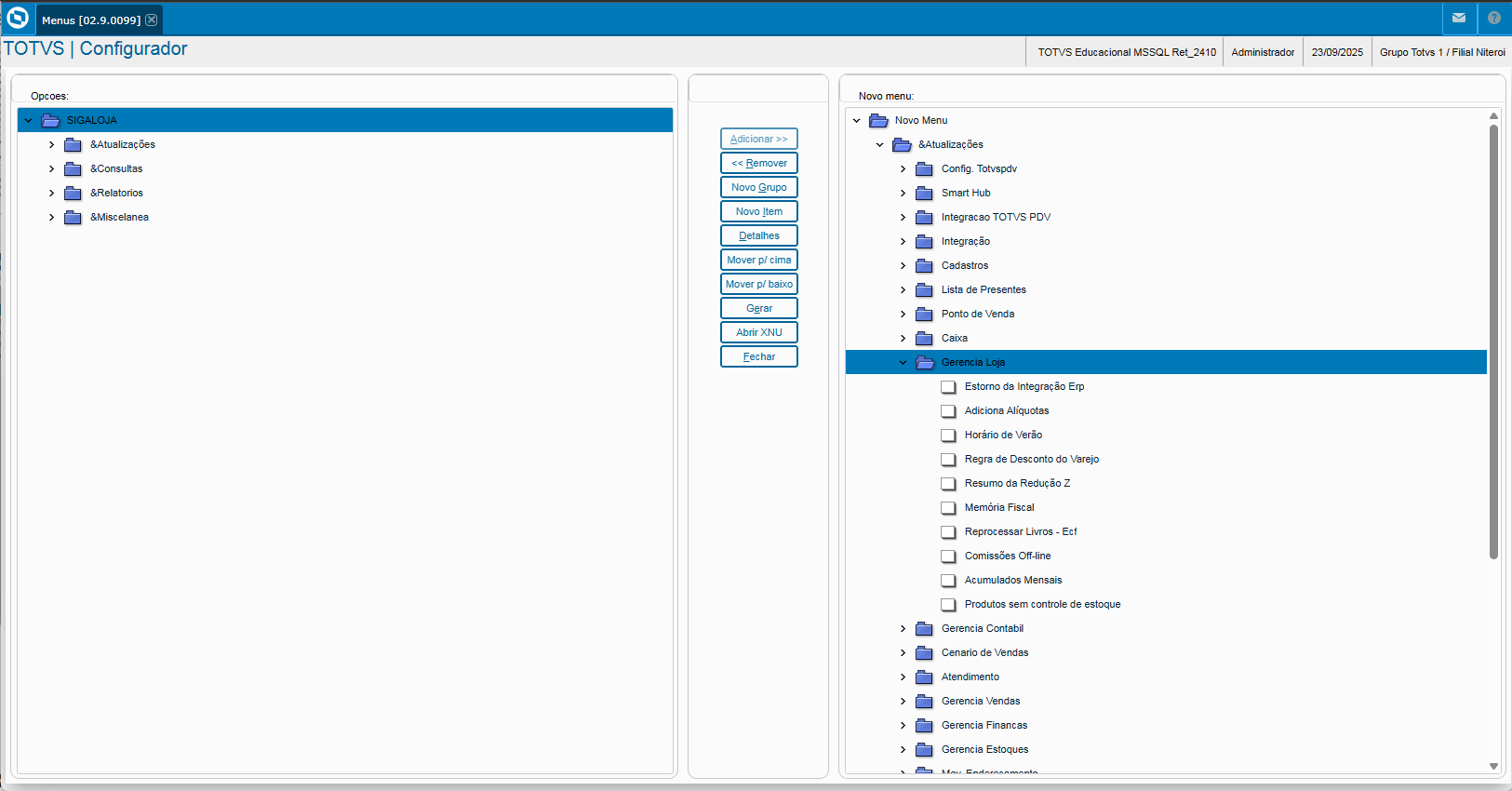Check the Resumo da Redução Z box
The height and width of the screenshot is (791, 1512).
(948, 484)
